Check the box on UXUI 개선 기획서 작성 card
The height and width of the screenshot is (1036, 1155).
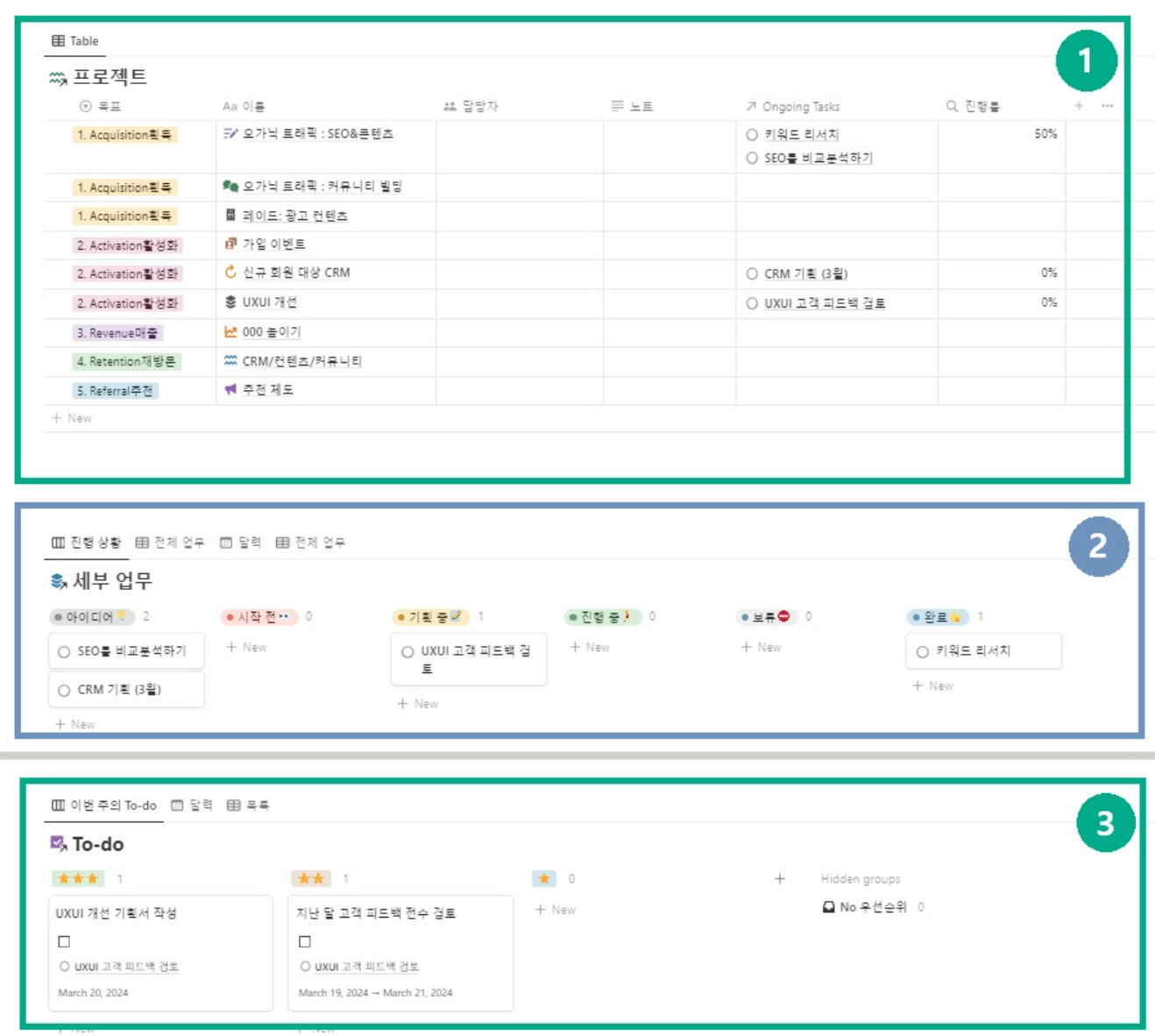[64, 941]
